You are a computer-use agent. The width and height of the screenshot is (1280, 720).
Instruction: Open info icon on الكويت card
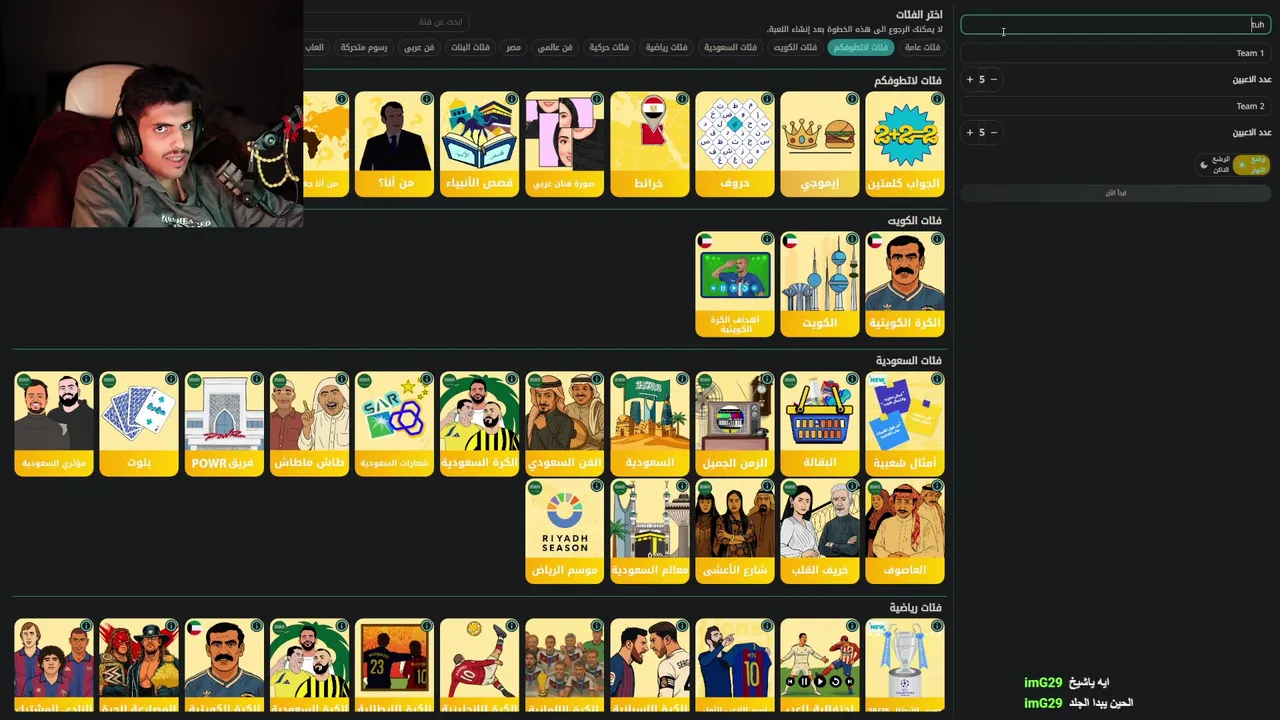pyautogui.click(x=852, y=239)
